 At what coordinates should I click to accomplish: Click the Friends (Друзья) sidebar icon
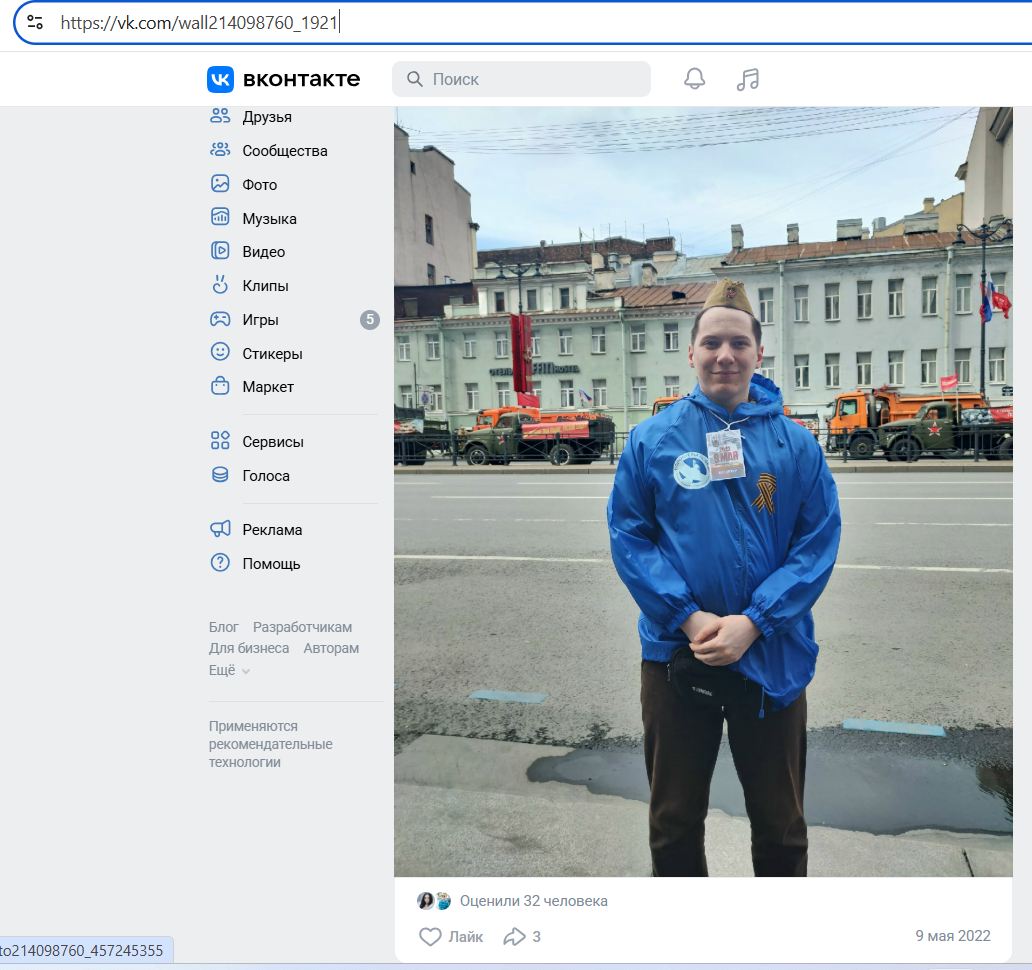coord(220,116)
